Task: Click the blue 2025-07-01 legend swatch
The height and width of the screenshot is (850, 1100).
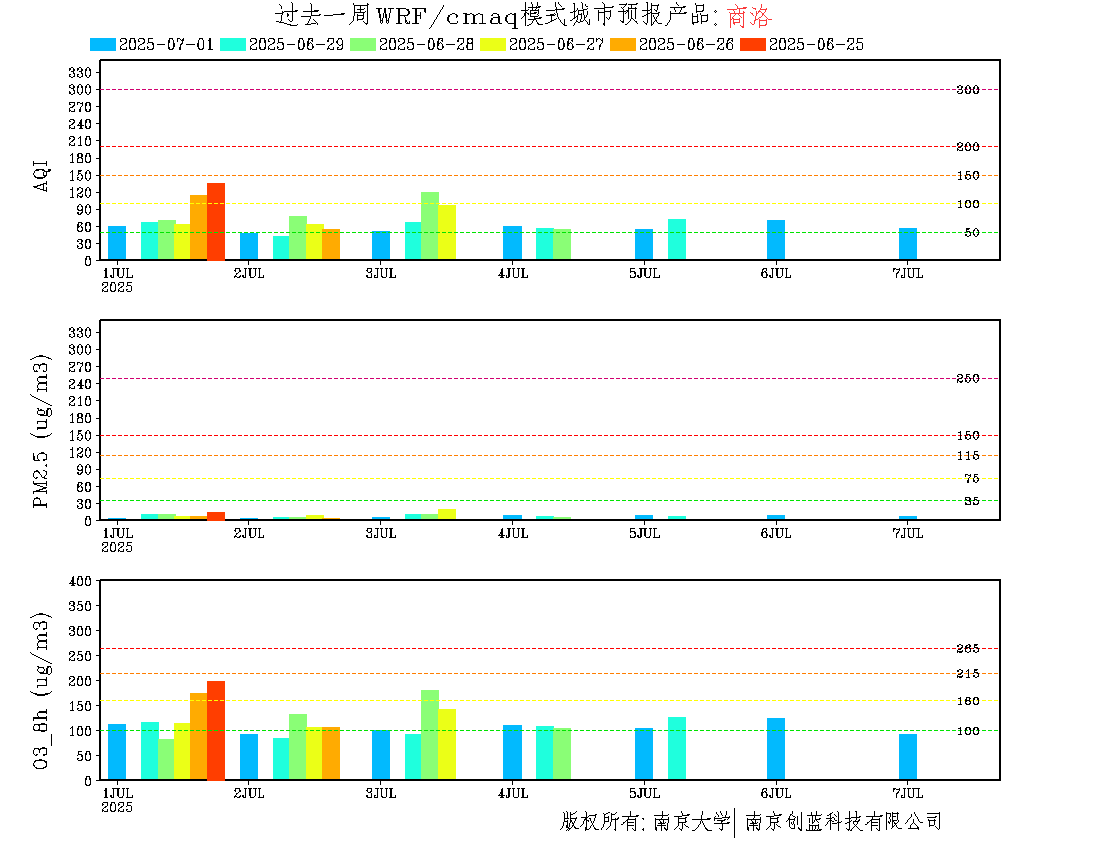Action: click(x=103, y=44)
